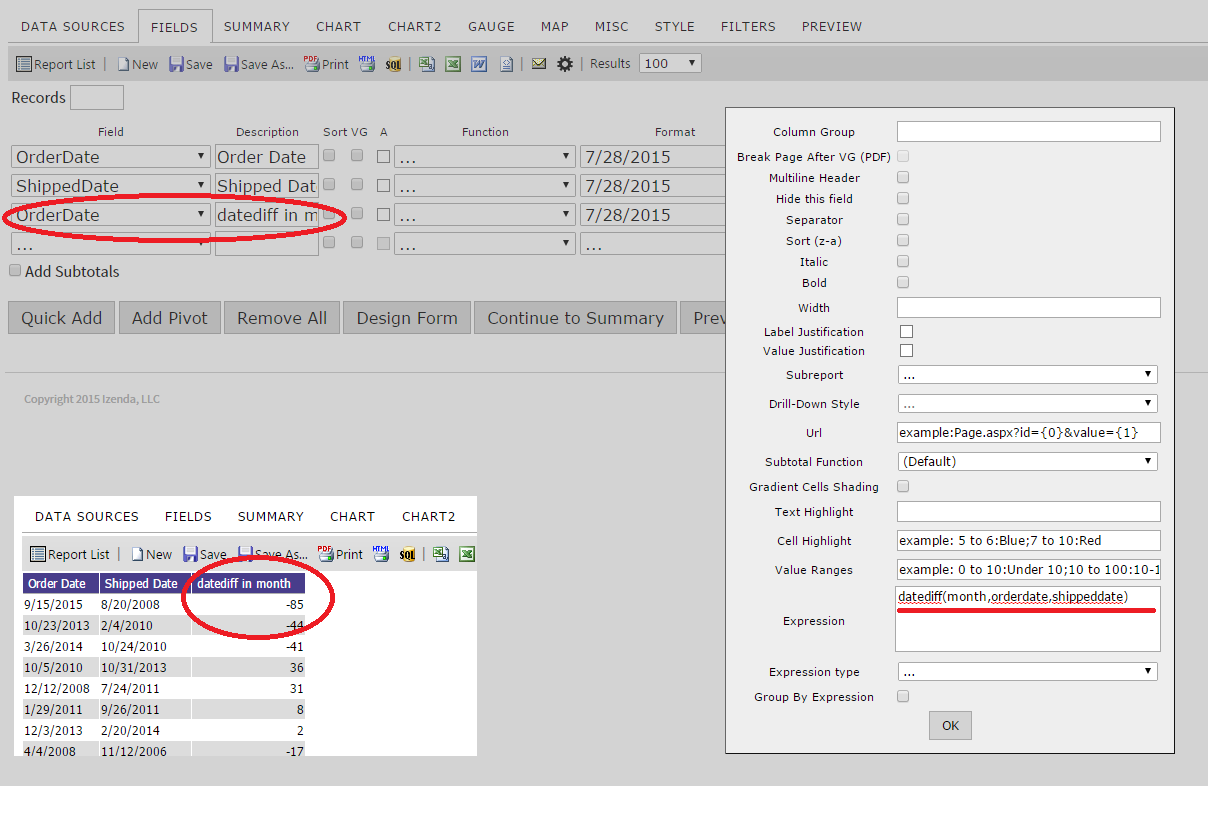This screenshot has height=838, width=1208.
Task: Click the Remove All button
Action: pyautogui.click(x=282, y=318)
